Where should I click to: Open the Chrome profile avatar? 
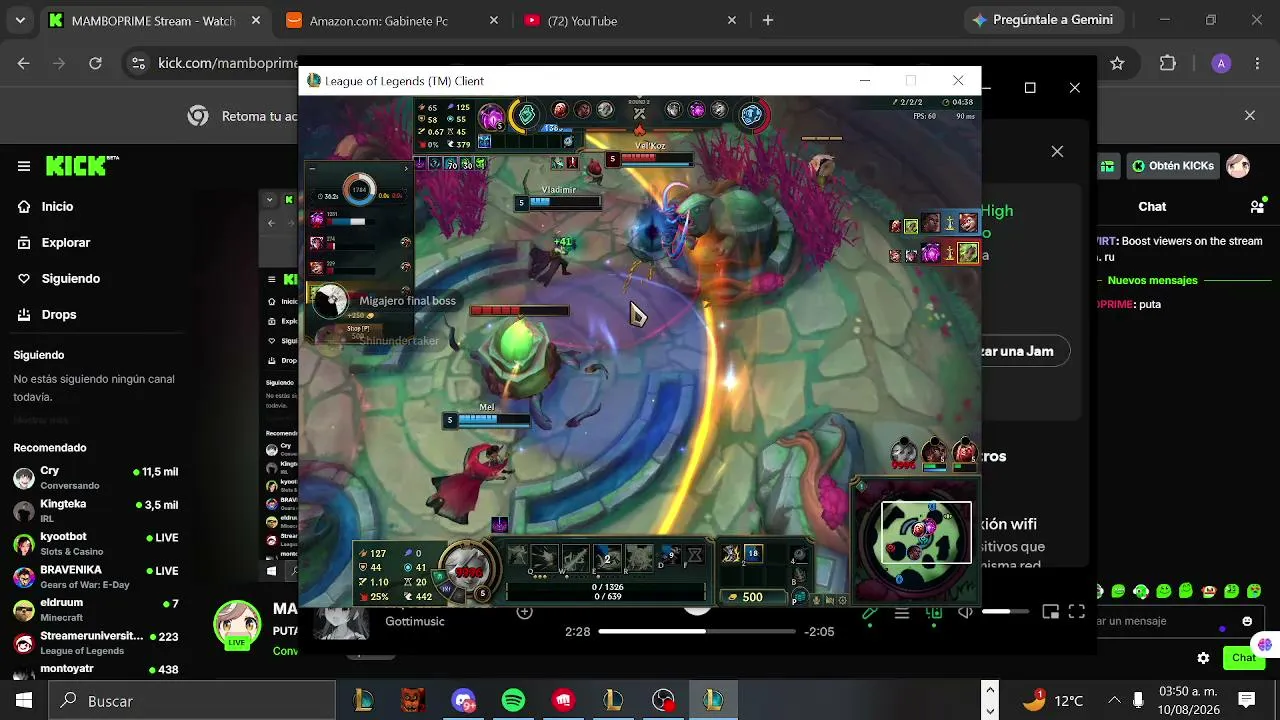point(1221,63)
